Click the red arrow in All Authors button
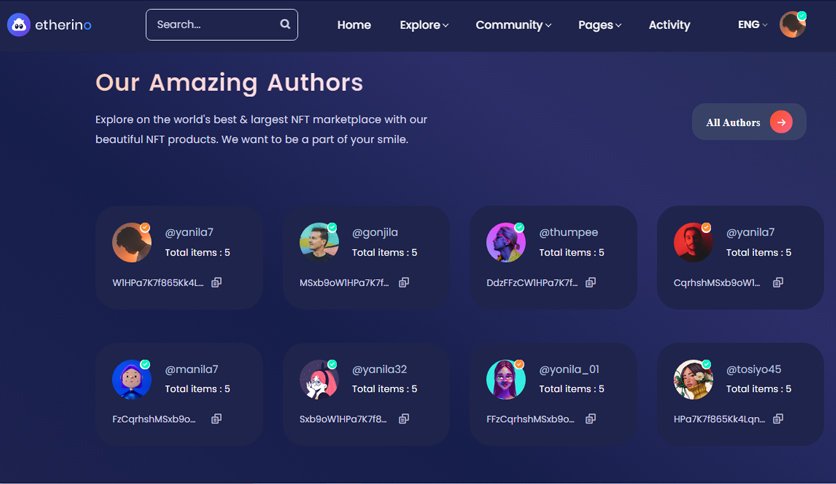Viewport: 836px width, 484px height. 781,122
